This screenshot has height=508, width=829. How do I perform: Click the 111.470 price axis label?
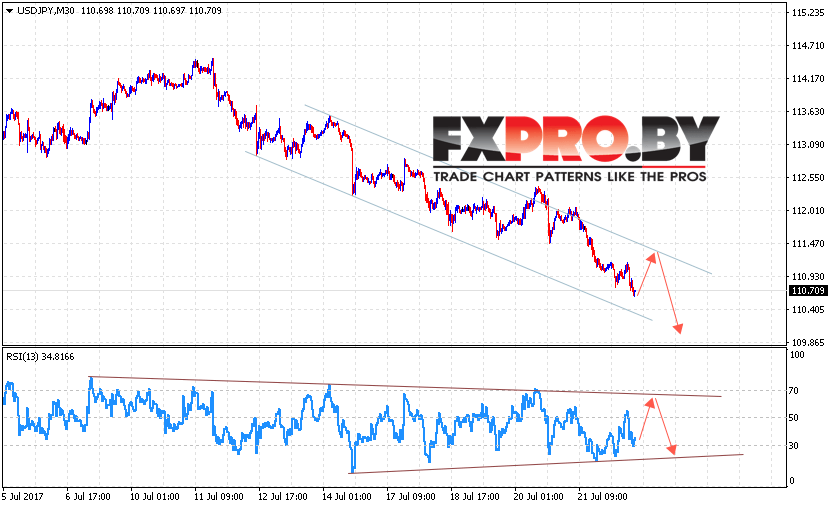pos(808,244)
